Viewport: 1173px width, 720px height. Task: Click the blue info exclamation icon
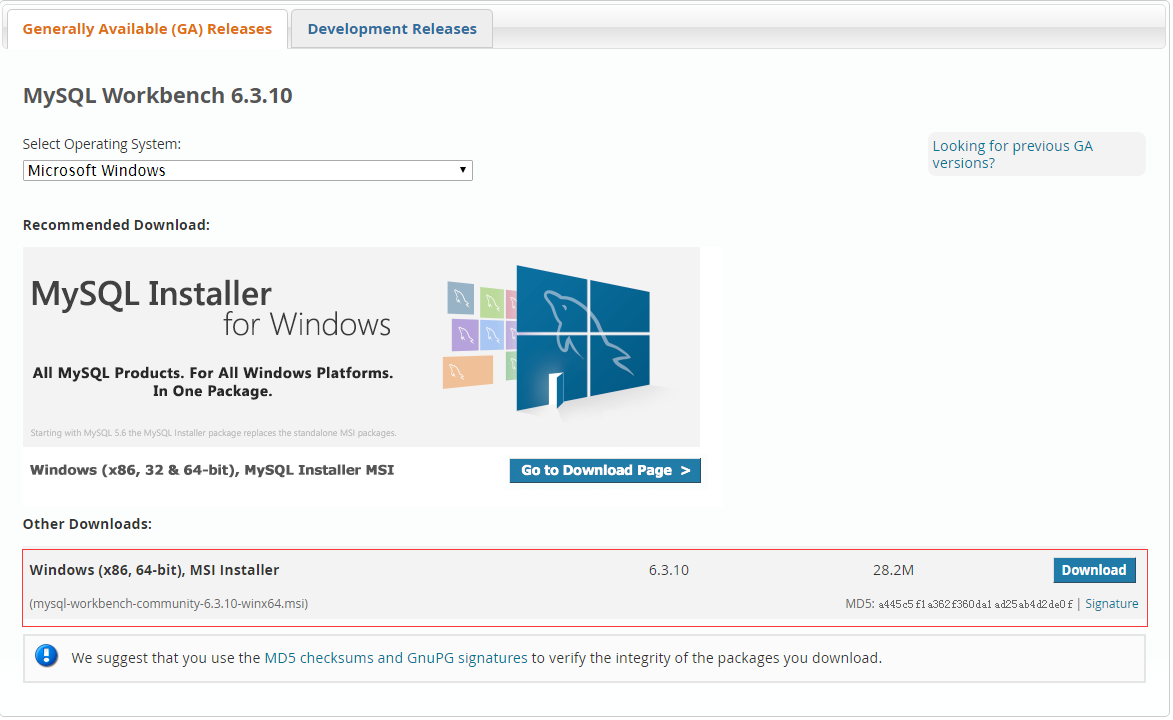[46, 656]
